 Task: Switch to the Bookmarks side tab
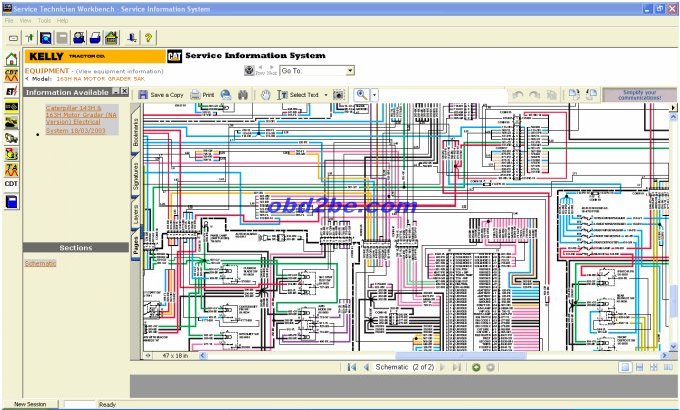136,132
